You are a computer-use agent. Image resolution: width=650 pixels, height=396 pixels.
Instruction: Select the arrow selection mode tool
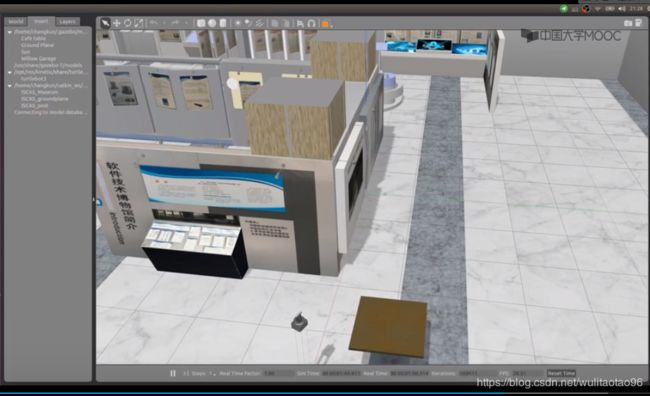coord(105,23)
